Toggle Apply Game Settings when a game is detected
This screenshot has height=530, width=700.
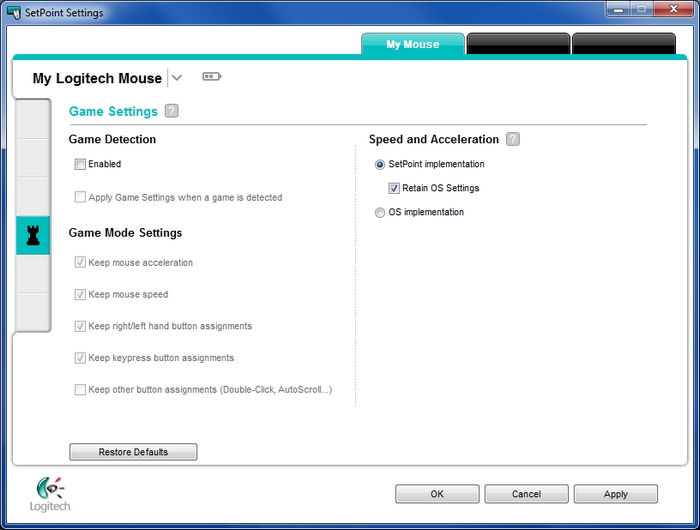pyautogui.click(x=80, y=197)
